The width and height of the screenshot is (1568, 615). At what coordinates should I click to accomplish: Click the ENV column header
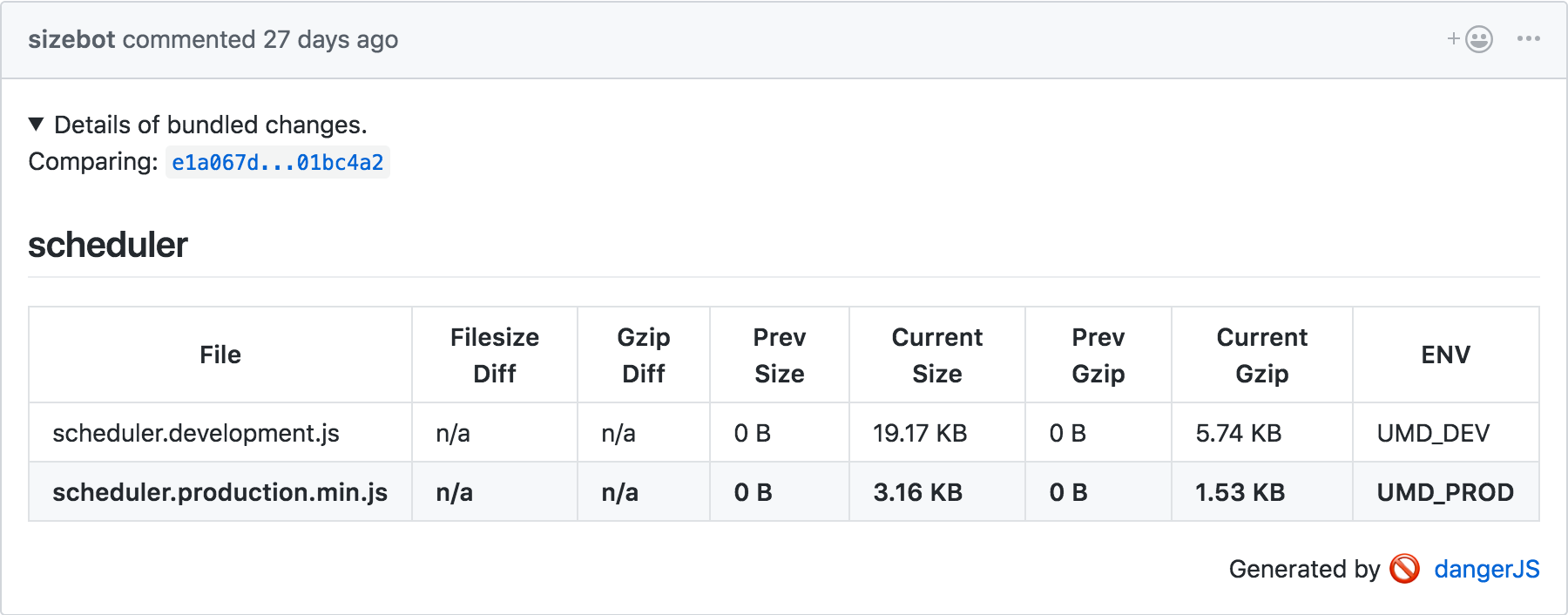1445,355
